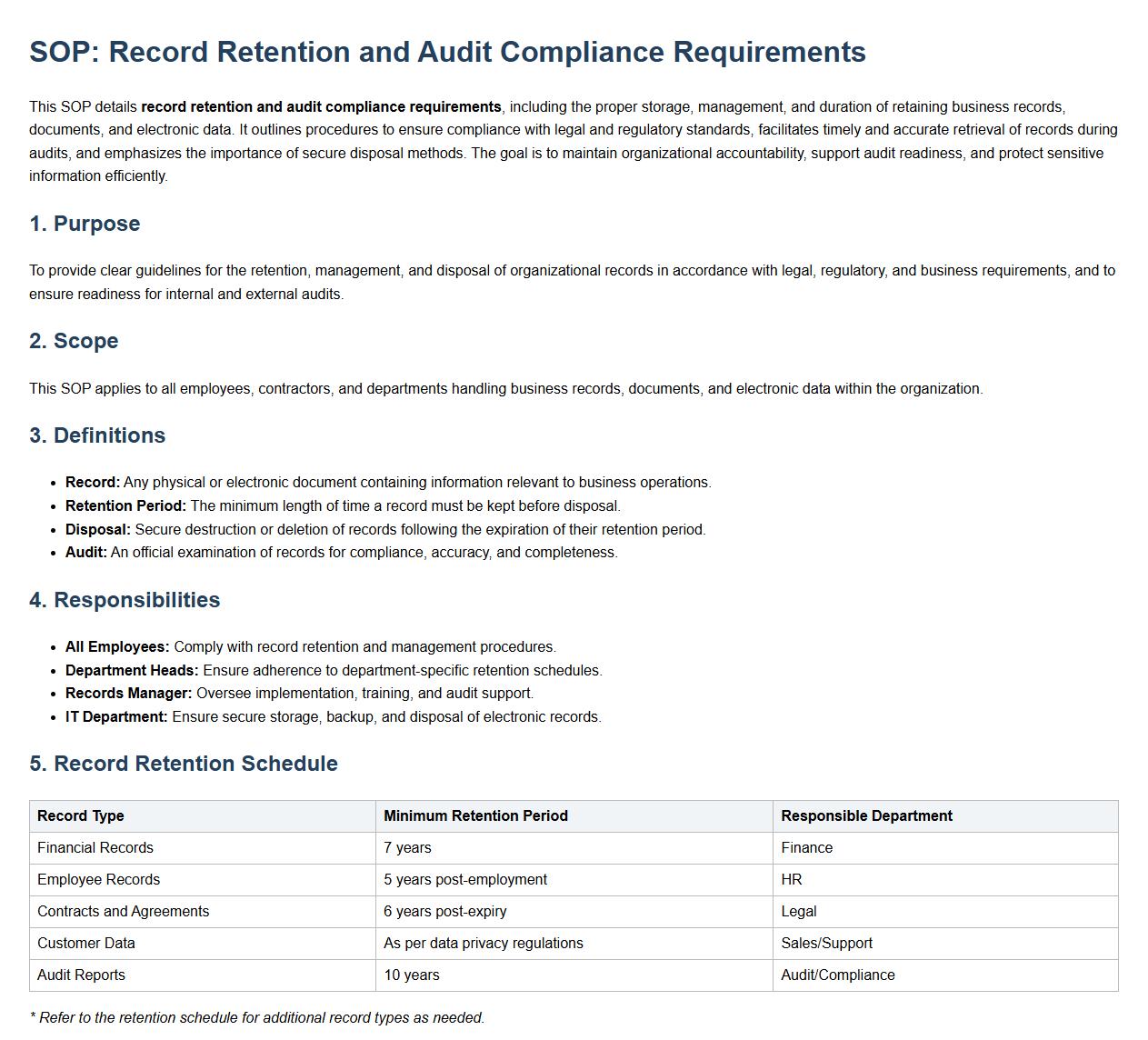The height and width of the screenshot is (1040, 1148).
Task: Click the '4. Responsibilities' heading
Action: (125, 600)
